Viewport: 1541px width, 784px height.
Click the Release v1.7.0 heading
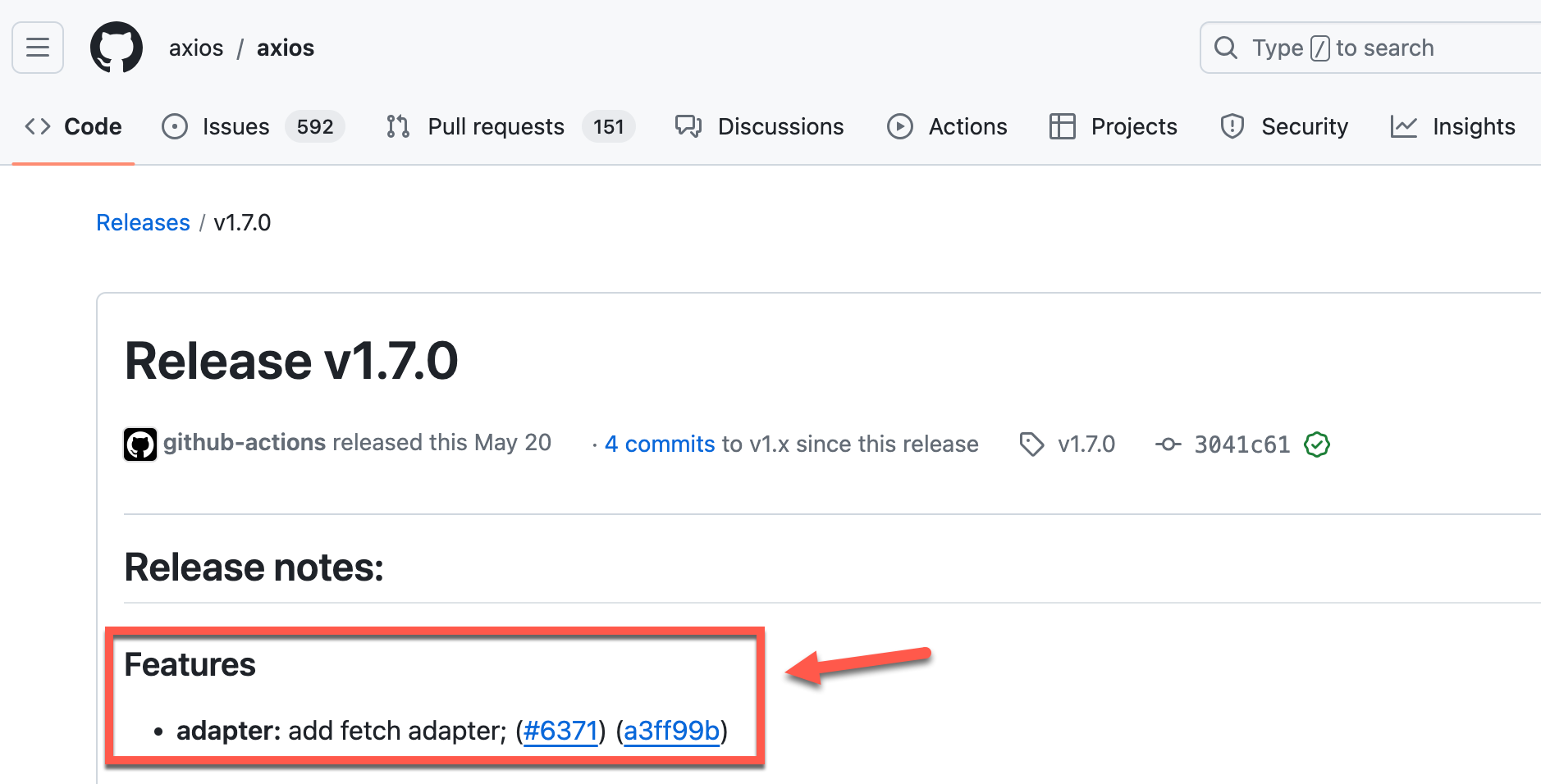pyautogui.click(x=291, y=361)
